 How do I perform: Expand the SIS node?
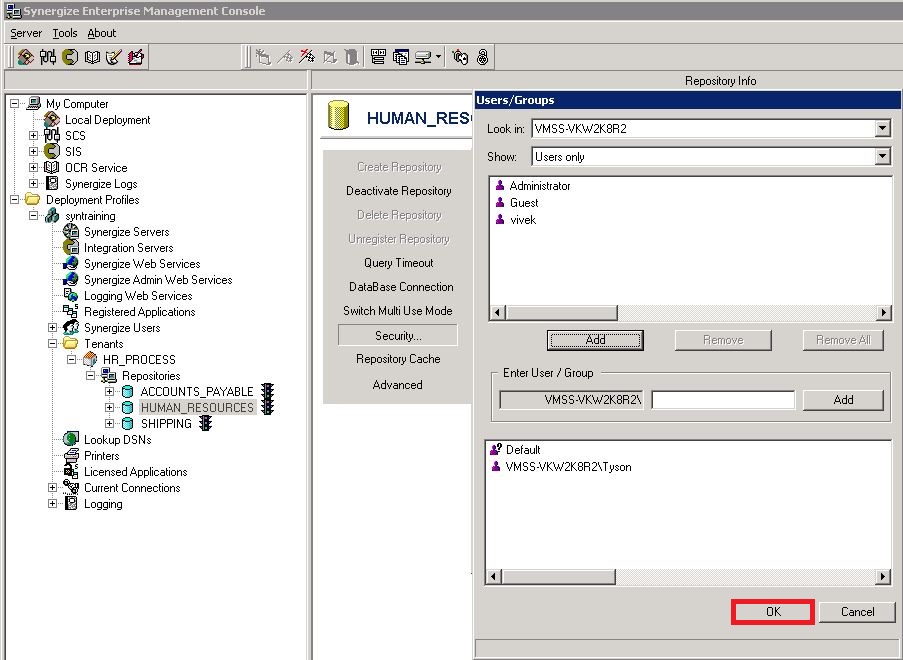click(33, 151)
